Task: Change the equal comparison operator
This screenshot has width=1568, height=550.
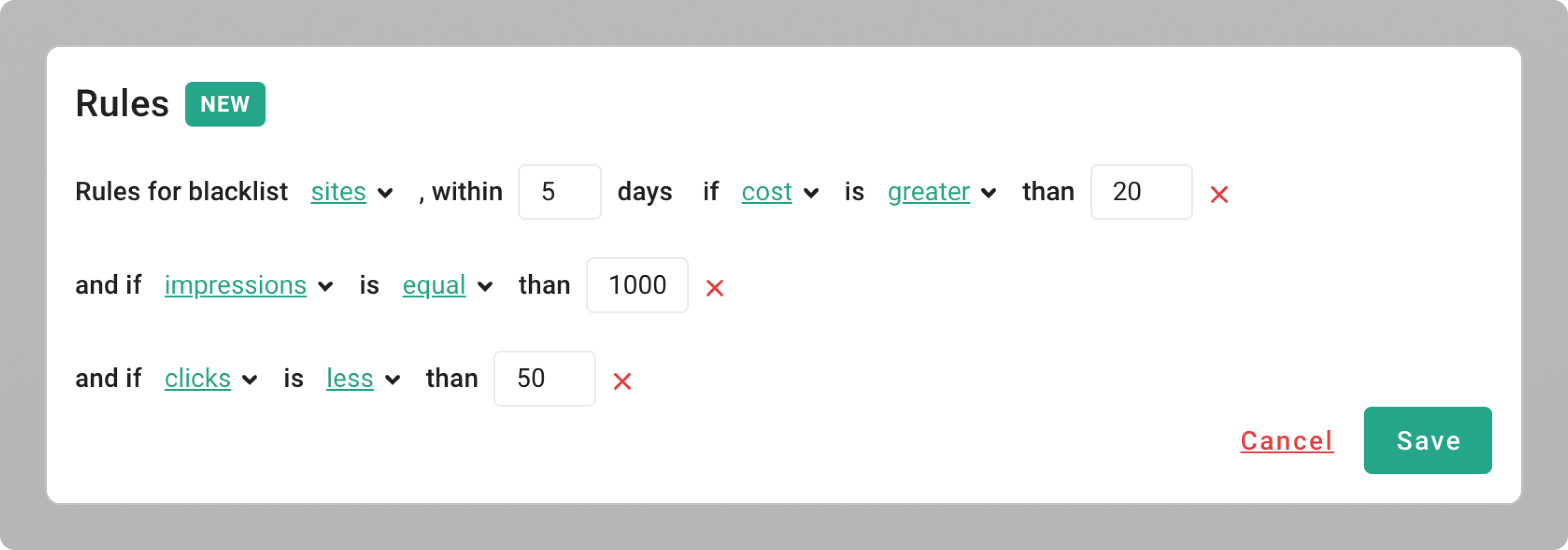Action: 434,285
